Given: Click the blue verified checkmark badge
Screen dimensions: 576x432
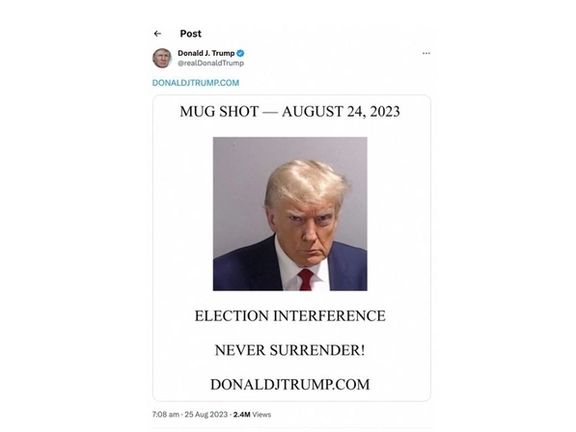Looking at the screenshot, I should pos(240,53).
